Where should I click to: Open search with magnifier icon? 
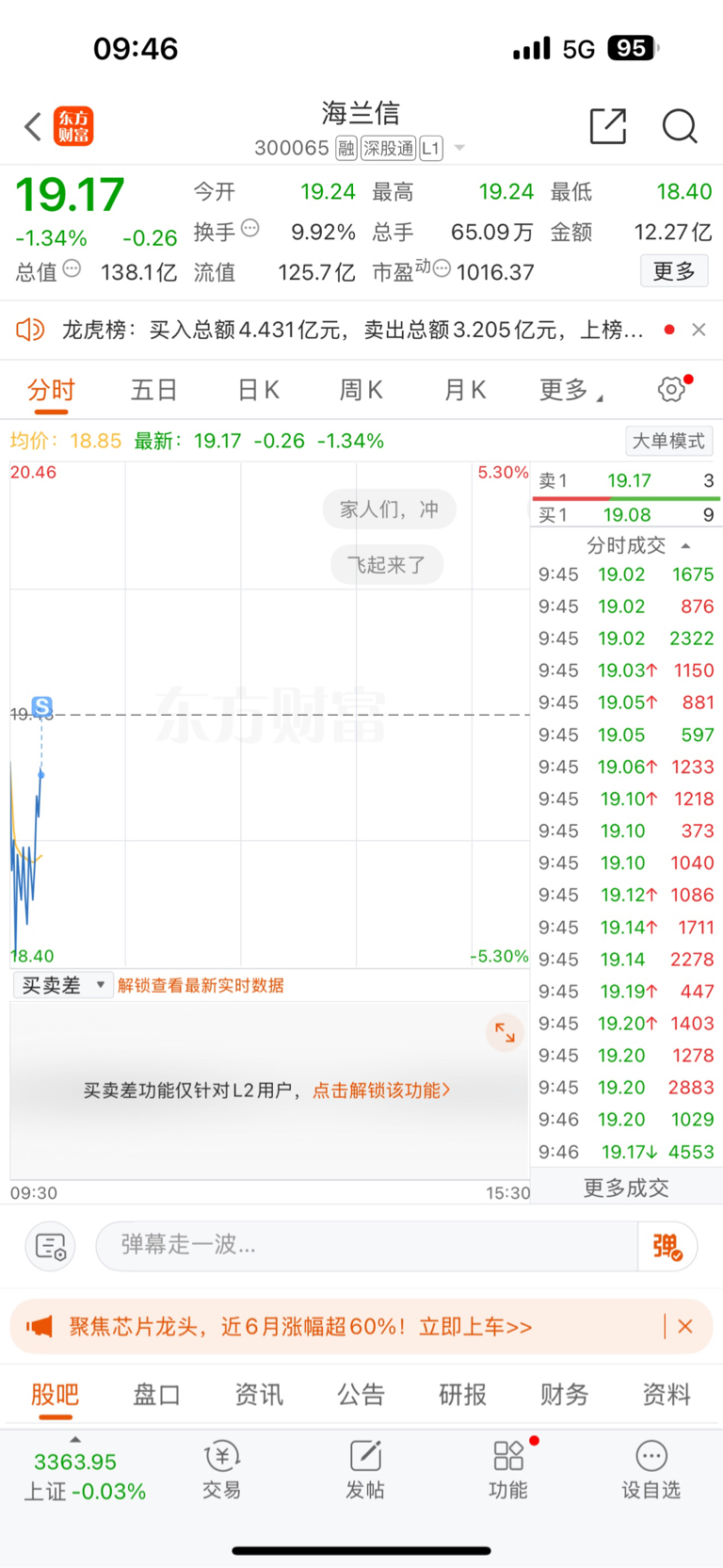(680, 125)
